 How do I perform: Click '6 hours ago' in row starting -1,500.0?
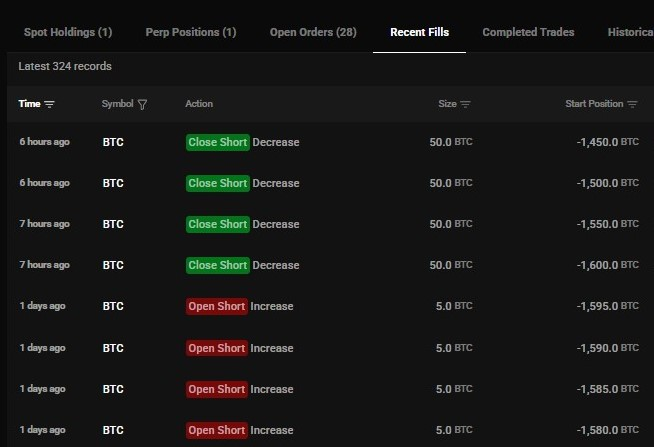pyautogui.click(x=44, y=183)
